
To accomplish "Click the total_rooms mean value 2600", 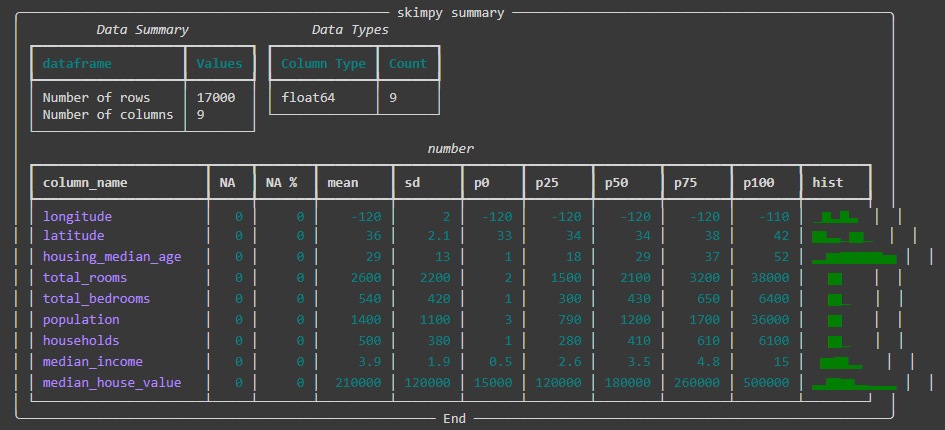I will [366, 278].
